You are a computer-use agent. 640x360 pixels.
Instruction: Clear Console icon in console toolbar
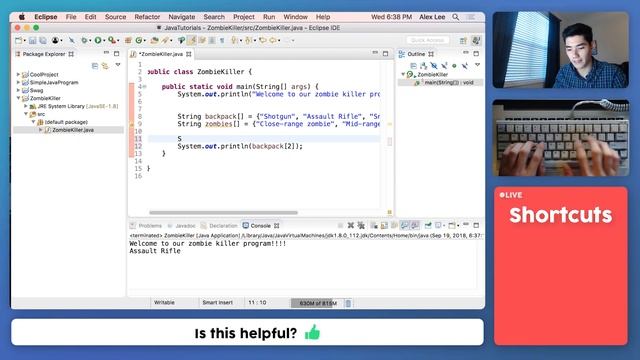tap(374, 225)
